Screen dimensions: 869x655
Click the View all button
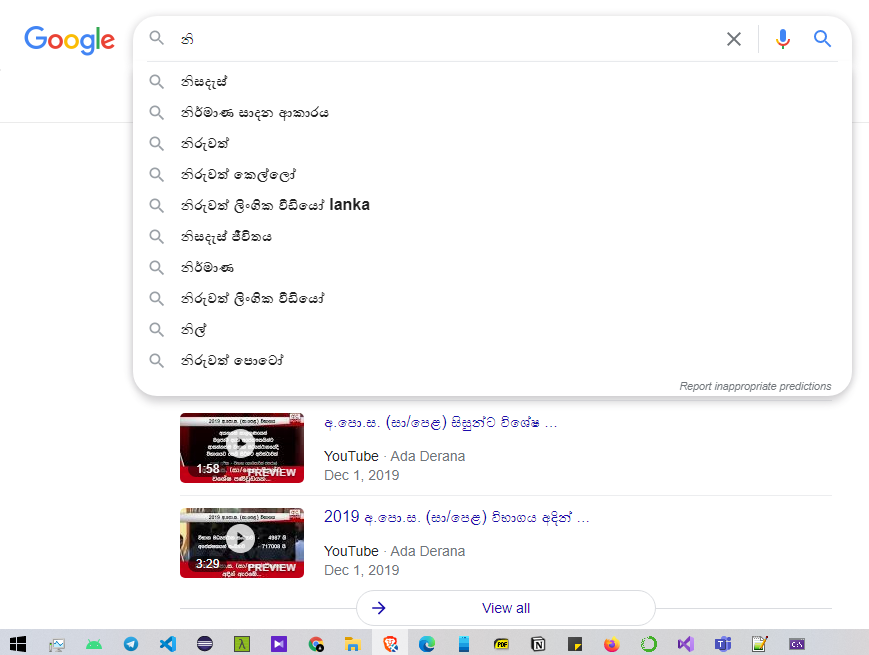point(505,608)
